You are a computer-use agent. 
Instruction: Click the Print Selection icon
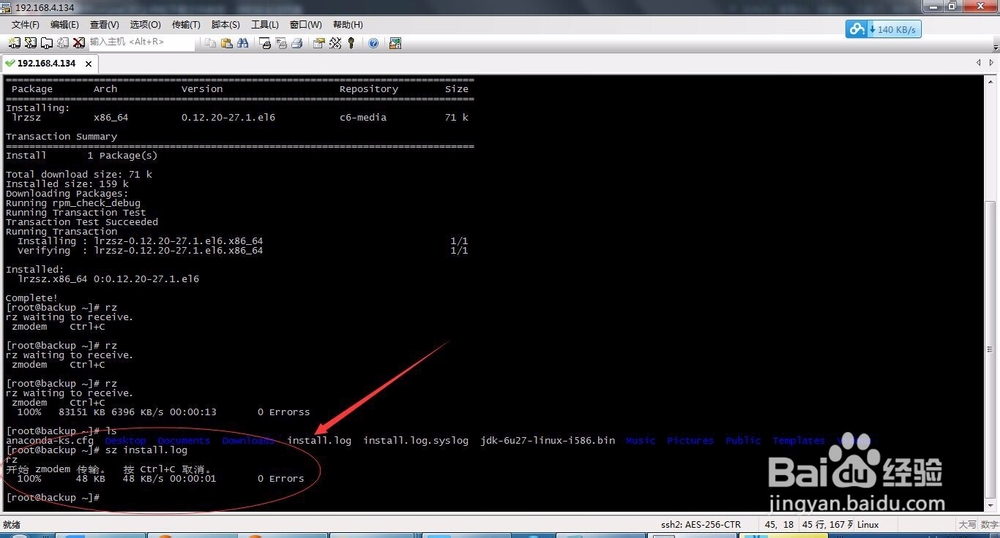click(281, 43)
